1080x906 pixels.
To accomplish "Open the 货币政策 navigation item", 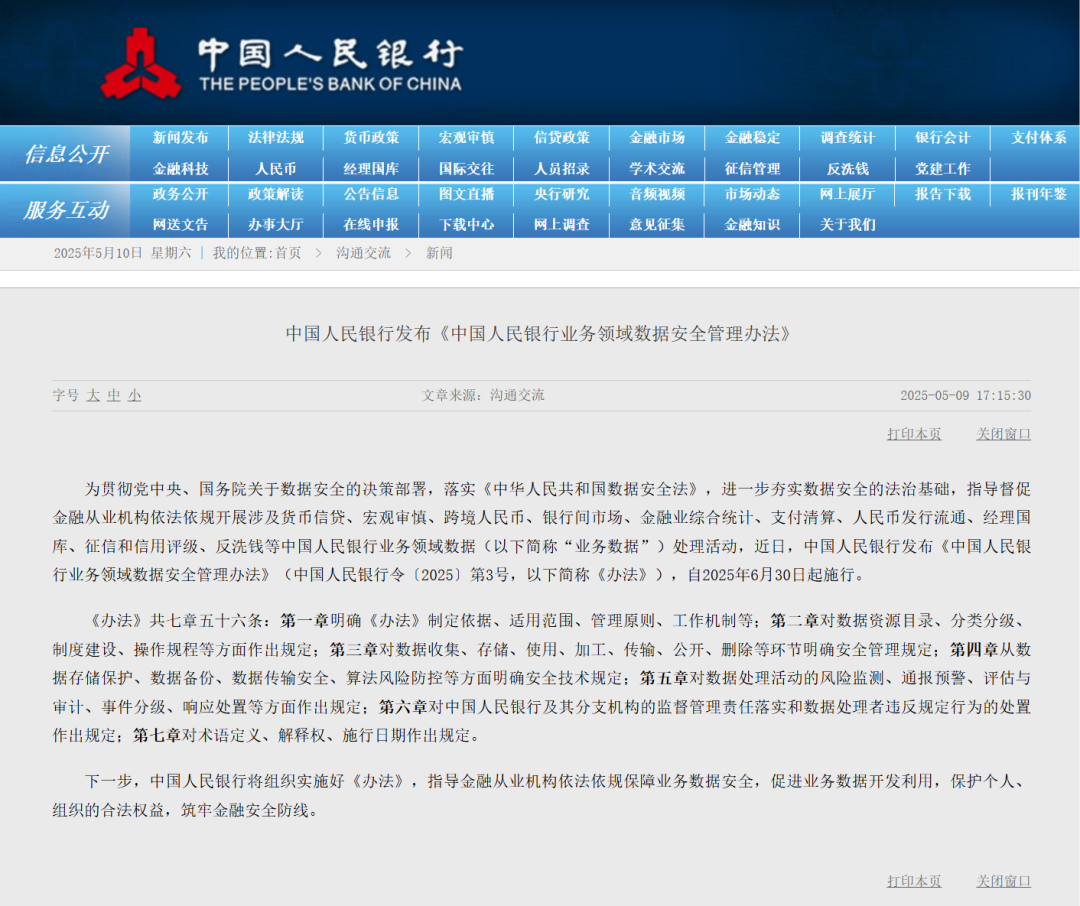I will click(371, 138).
